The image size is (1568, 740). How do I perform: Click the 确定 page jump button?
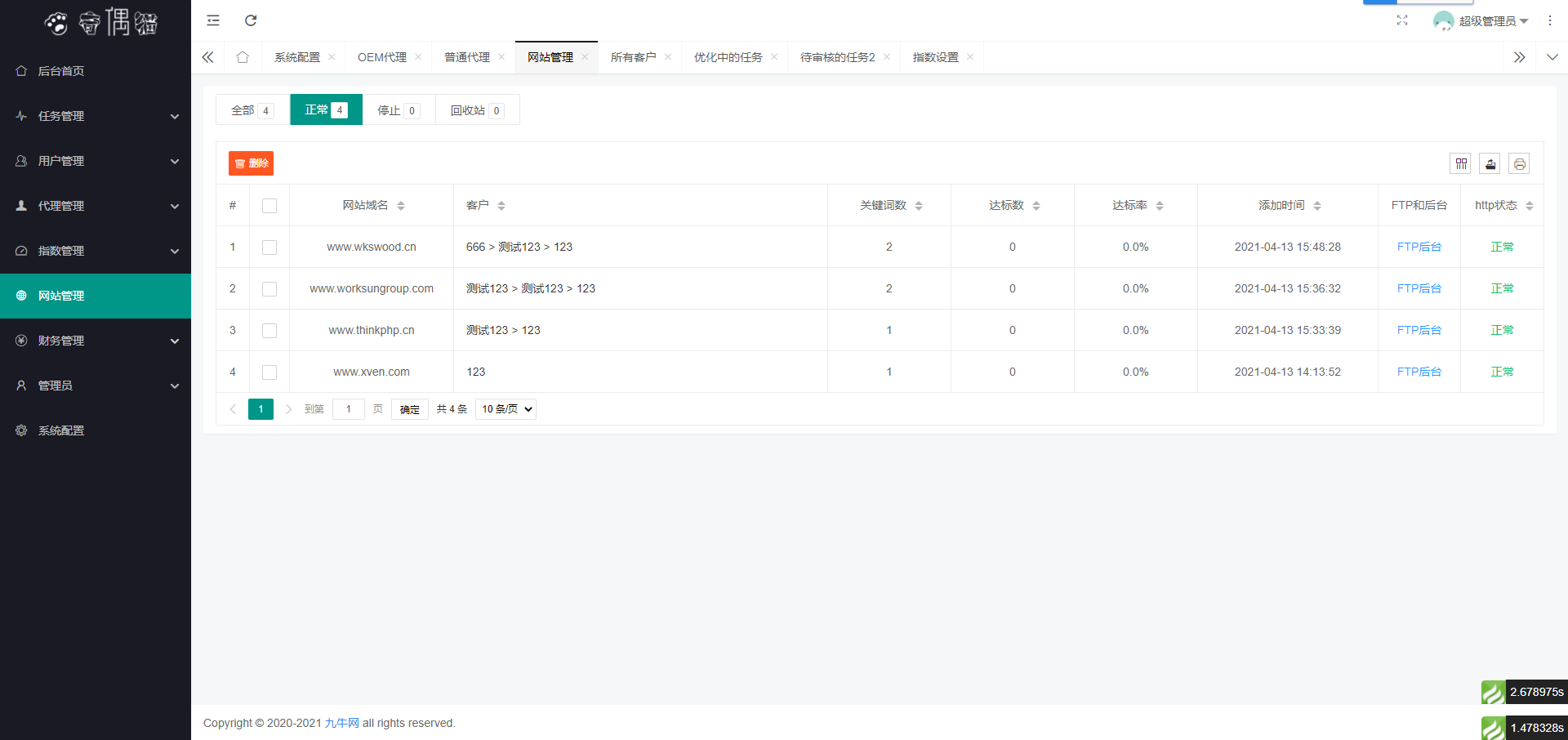pyautogui.click(x=410, y=409)
